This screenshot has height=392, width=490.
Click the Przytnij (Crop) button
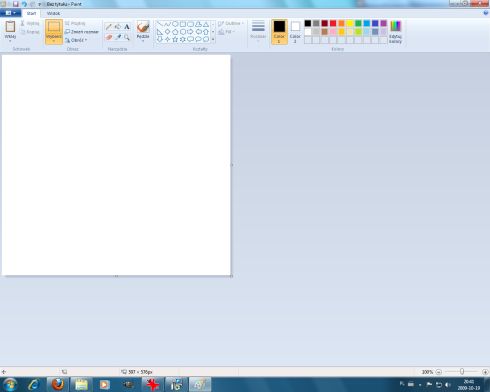coord(75,23)
